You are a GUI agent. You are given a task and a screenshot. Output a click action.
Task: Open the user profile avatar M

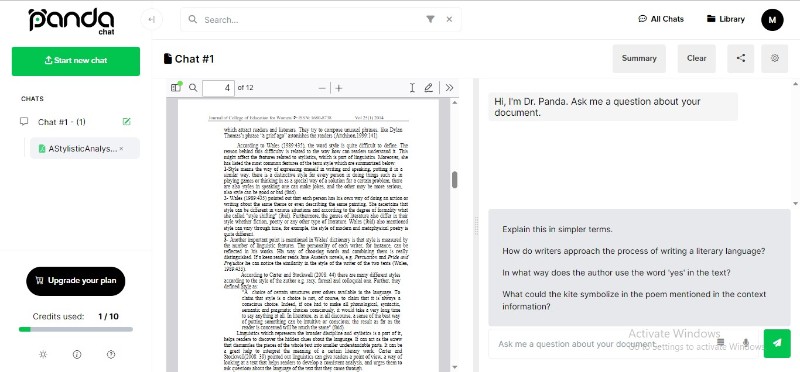coord(772,20)
